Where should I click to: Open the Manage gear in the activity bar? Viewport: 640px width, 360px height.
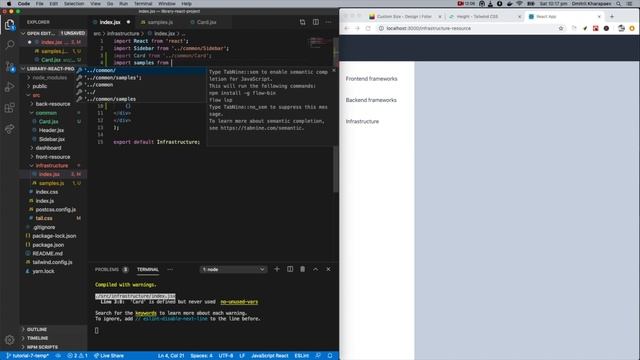click(9, 340)
